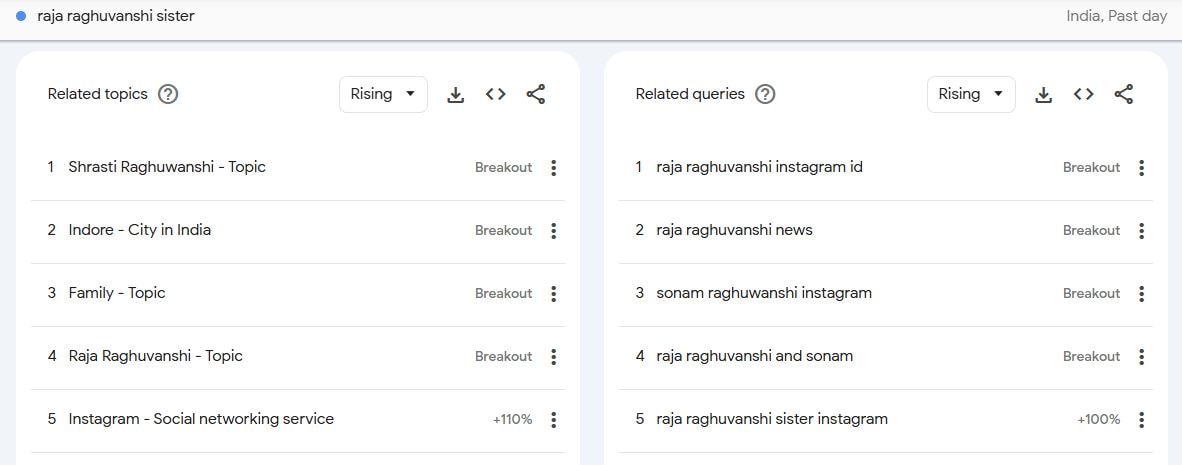This screenshot has height=465, width=1182.
Task: Open the raja raghuvanshi and sonam query
Action: click(x=754, y=356)
